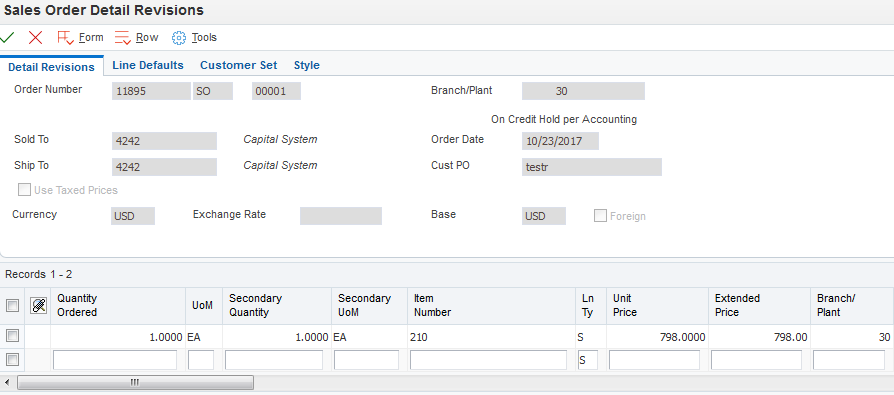894x395 pixels.
Task: Click the Order Number field 11895
Action: pos(151,91)
